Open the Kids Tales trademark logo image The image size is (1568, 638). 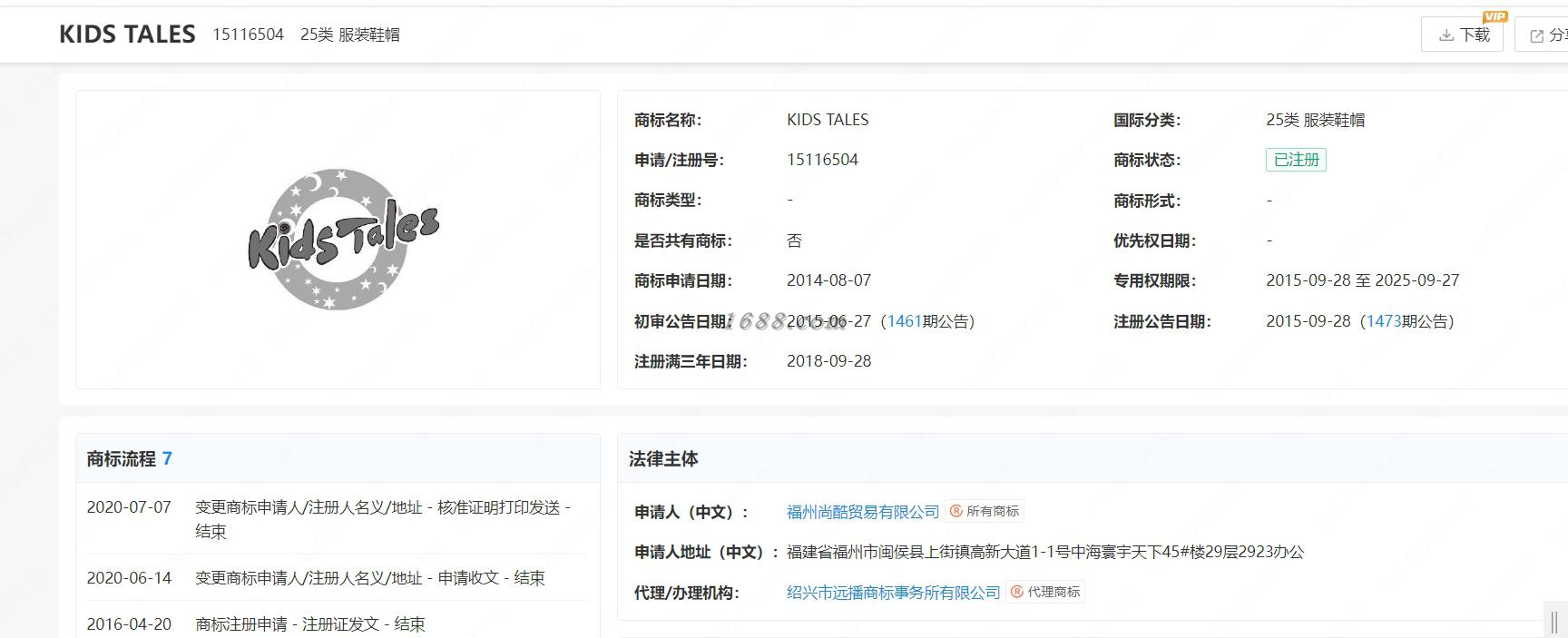(343, 239)
